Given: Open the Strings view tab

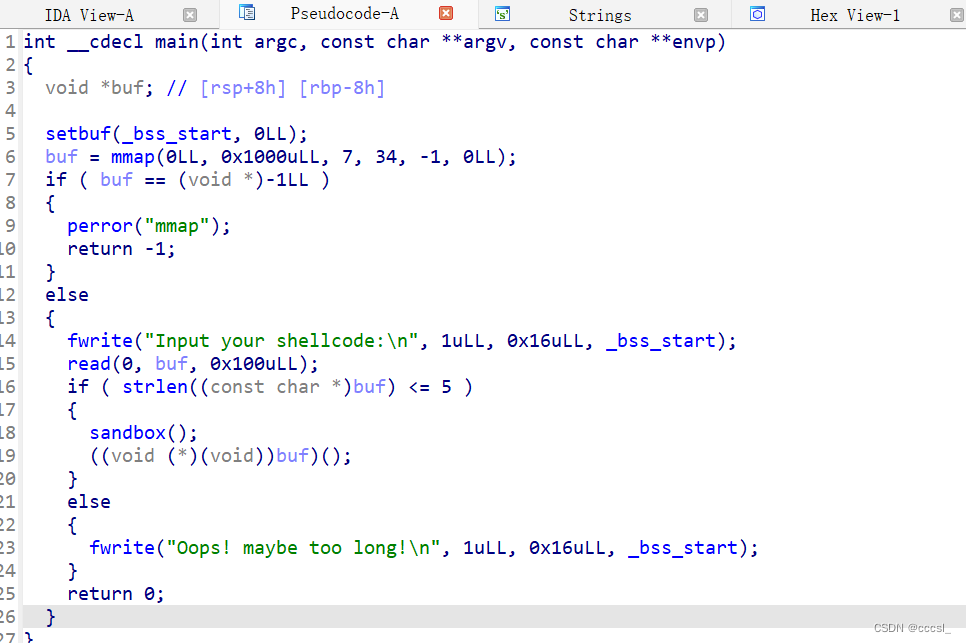Looking at the screenshot, I should click(x=600, y=14).
